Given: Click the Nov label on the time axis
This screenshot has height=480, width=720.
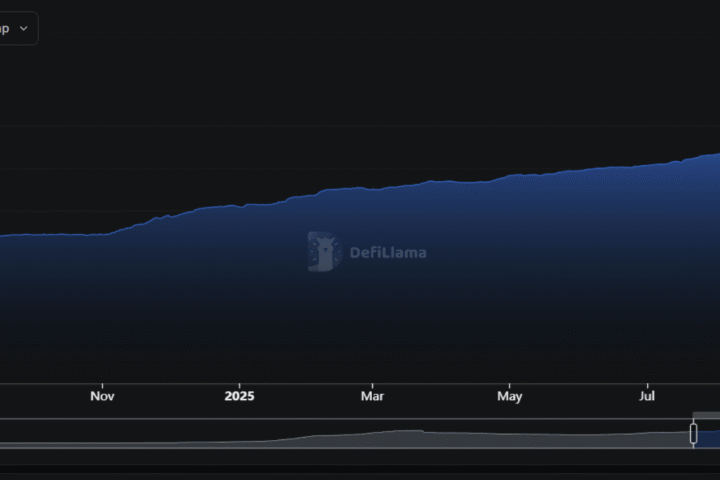Looking at the screenshot, I should [102, 396].
